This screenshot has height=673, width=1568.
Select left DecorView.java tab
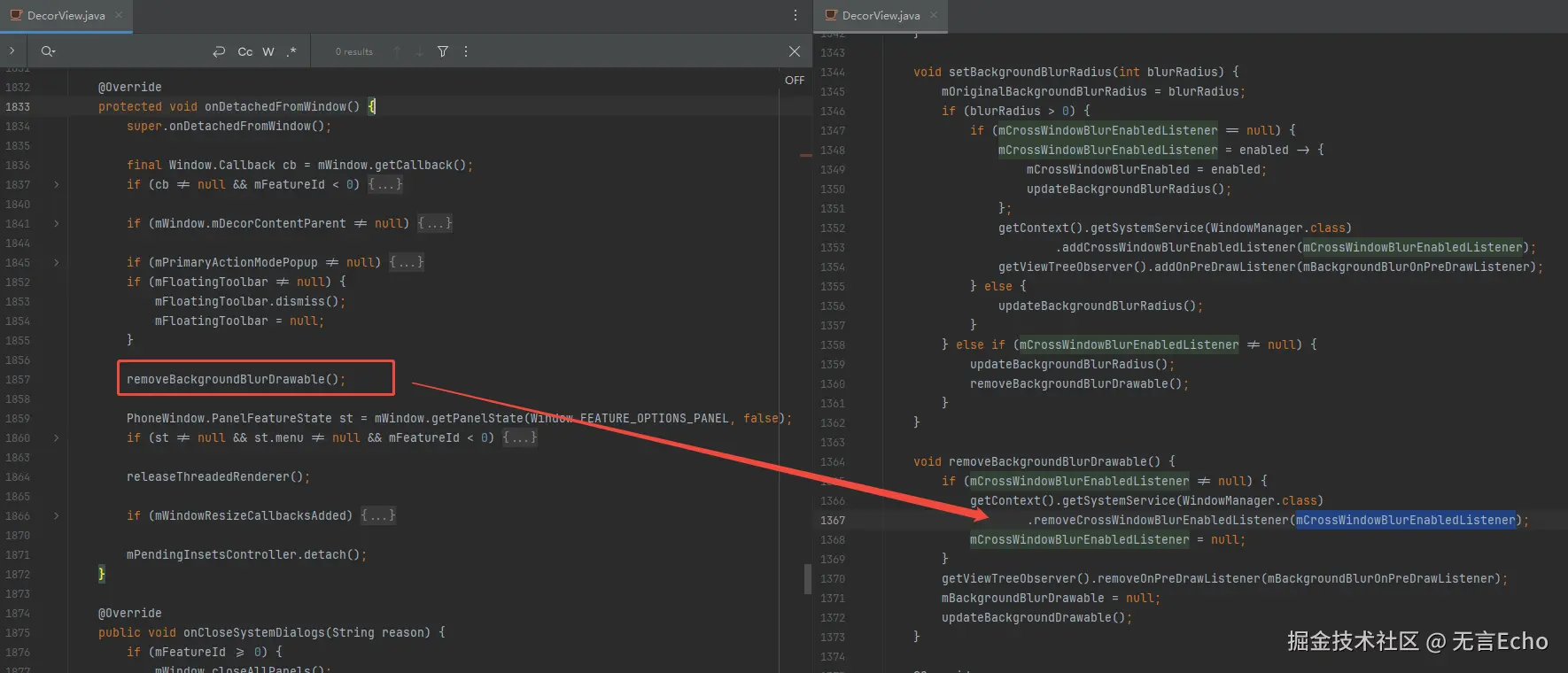(66, 15)
